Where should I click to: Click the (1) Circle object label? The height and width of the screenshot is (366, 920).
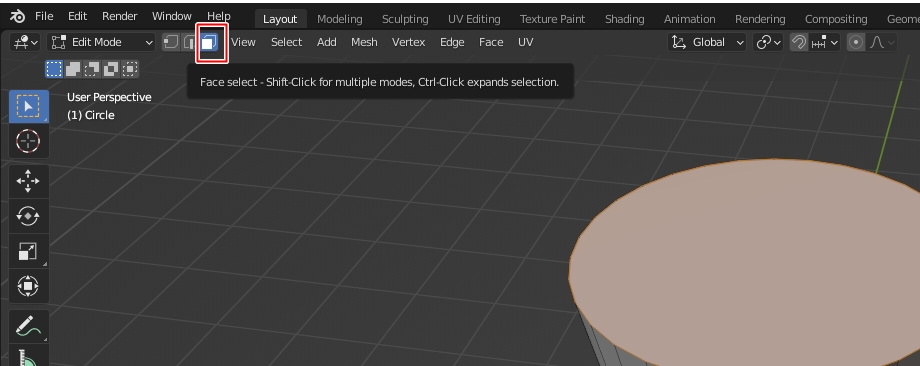[x=90, y=115]
